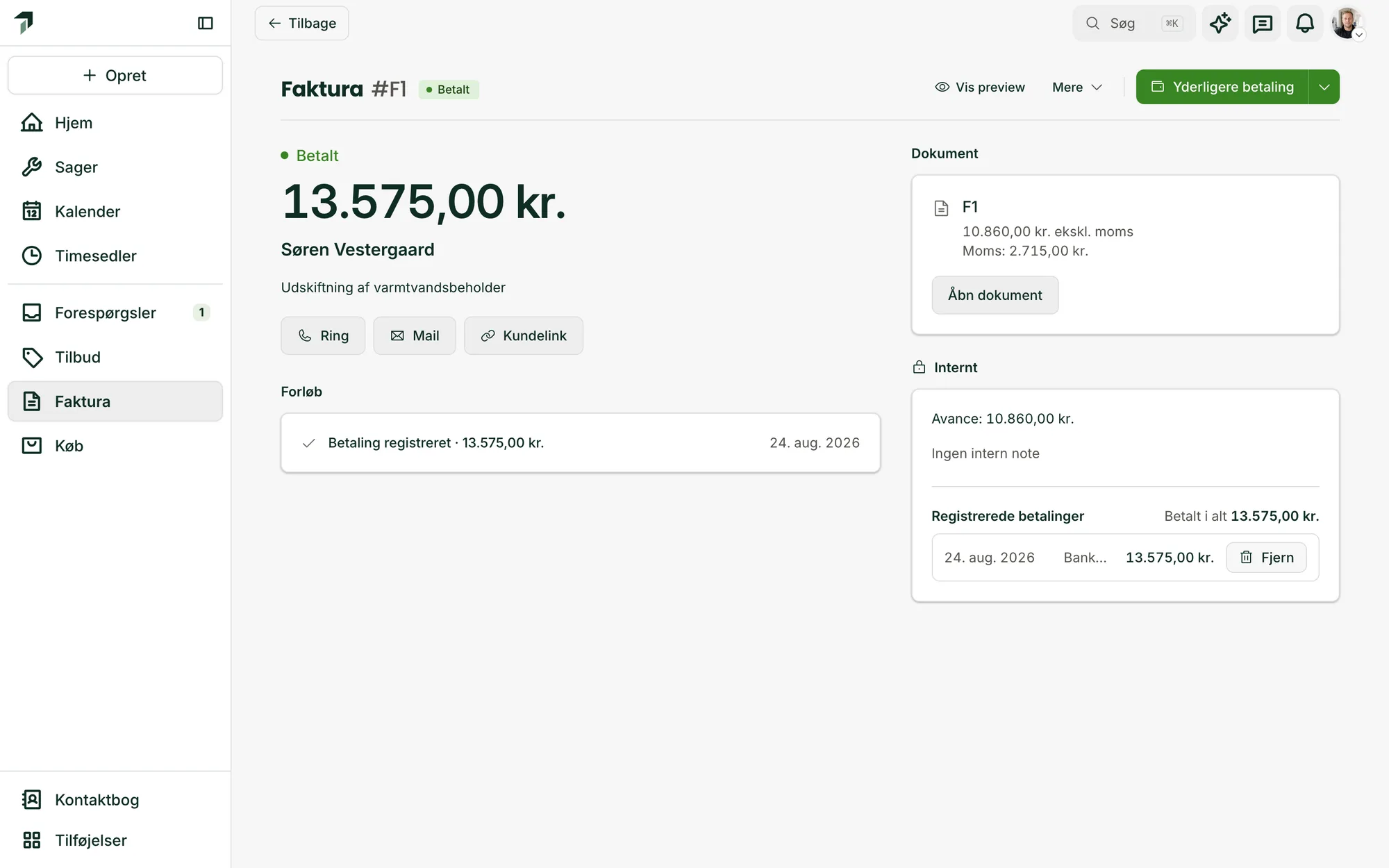Select Faktura in the sidebar
Image resolution: width=1389 pixels, height=868 pixels.
[x=115, y=401]
